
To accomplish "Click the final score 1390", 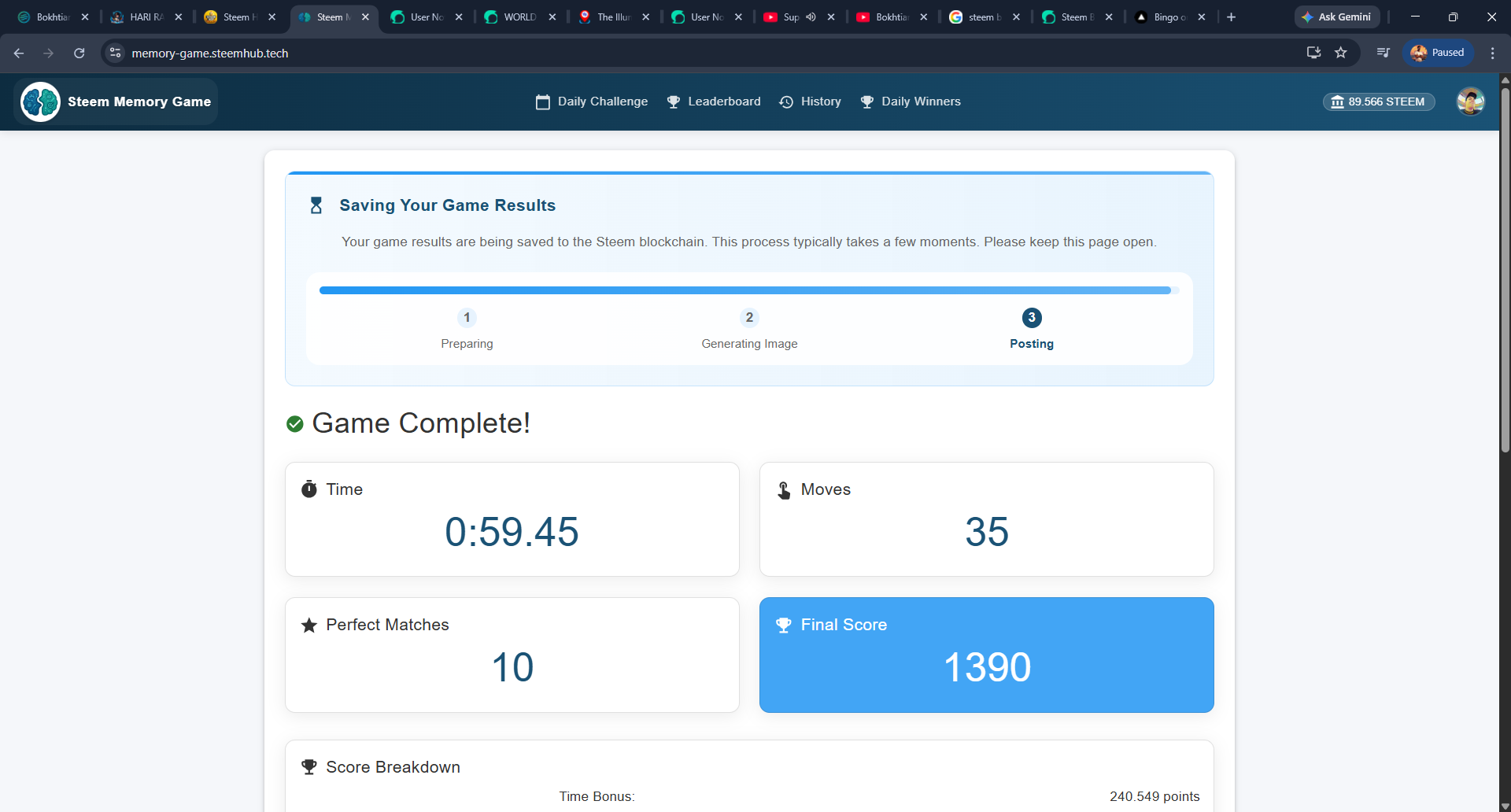I will click(987, 667).
